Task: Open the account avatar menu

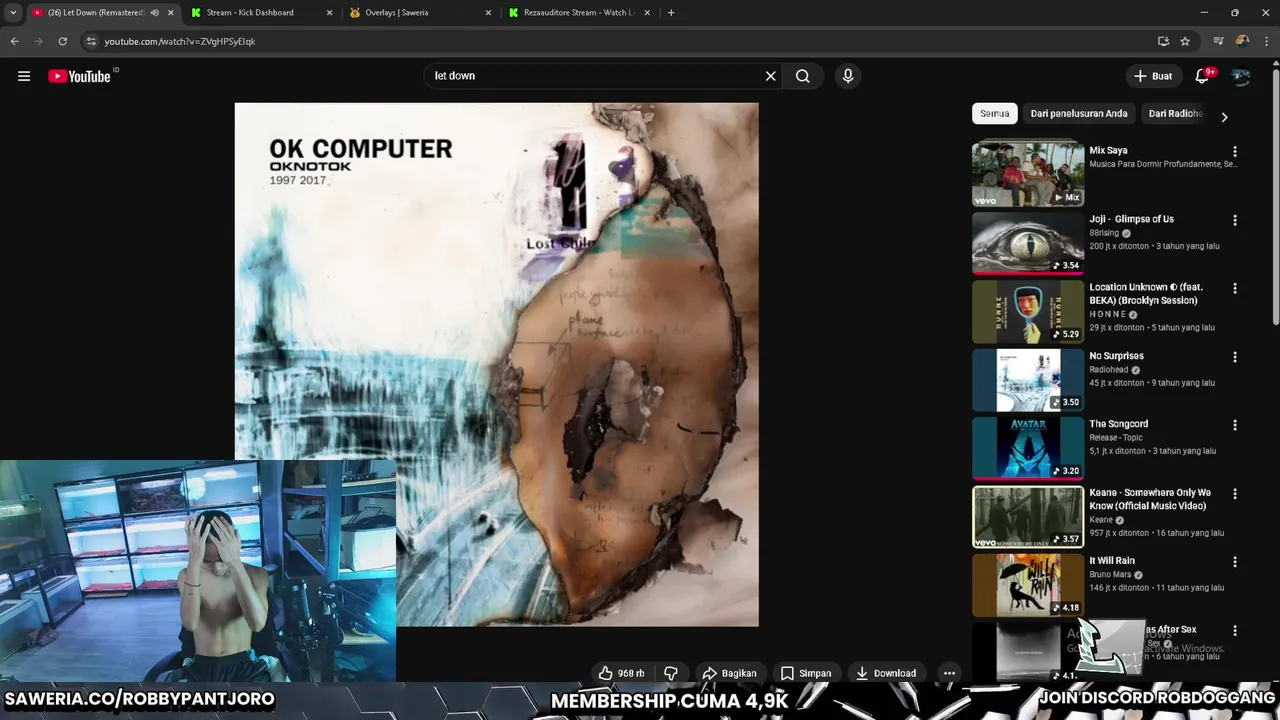Action: pos(1241,76)
